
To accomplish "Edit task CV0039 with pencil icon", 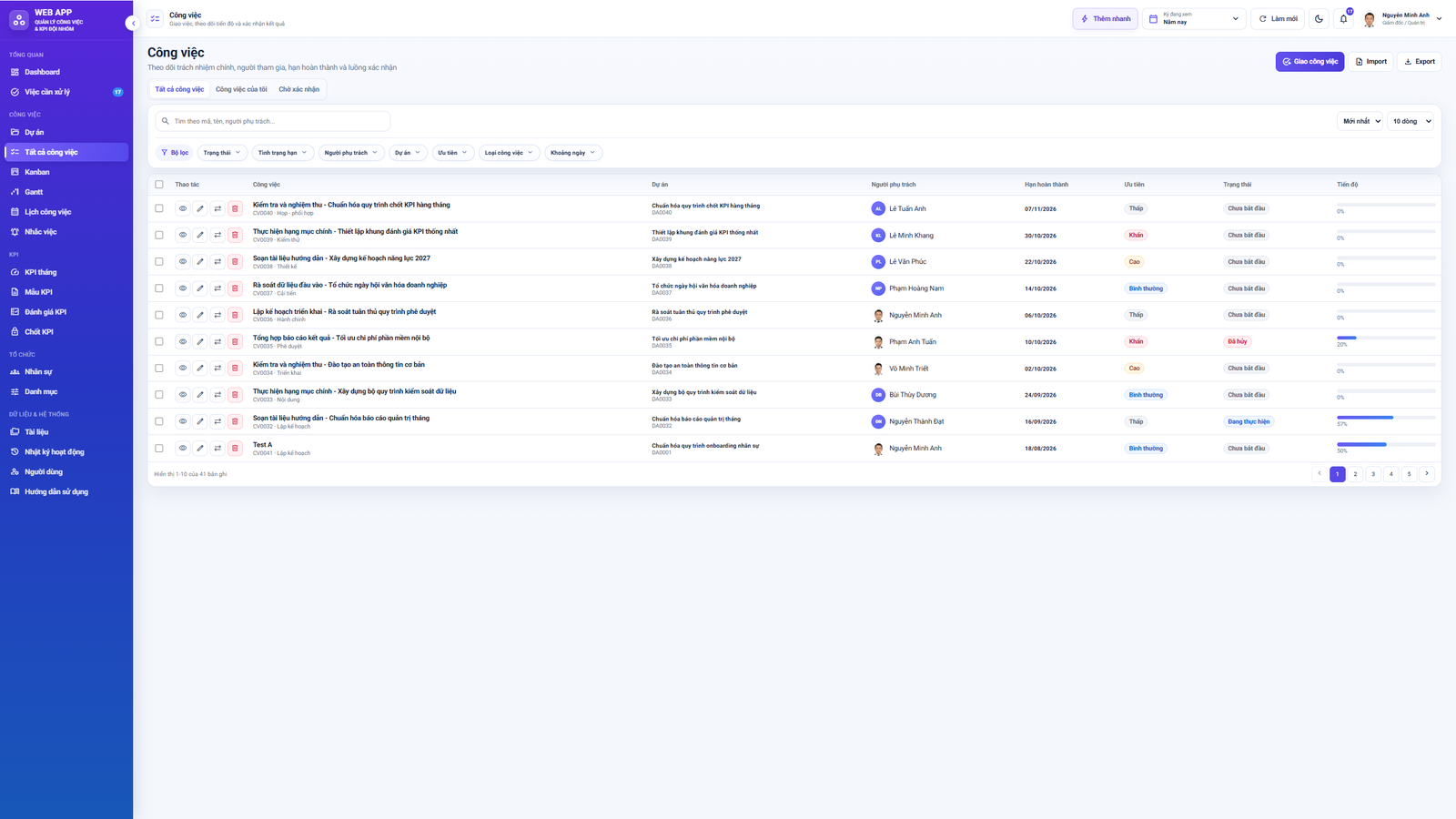I will [x=200, y=235].
